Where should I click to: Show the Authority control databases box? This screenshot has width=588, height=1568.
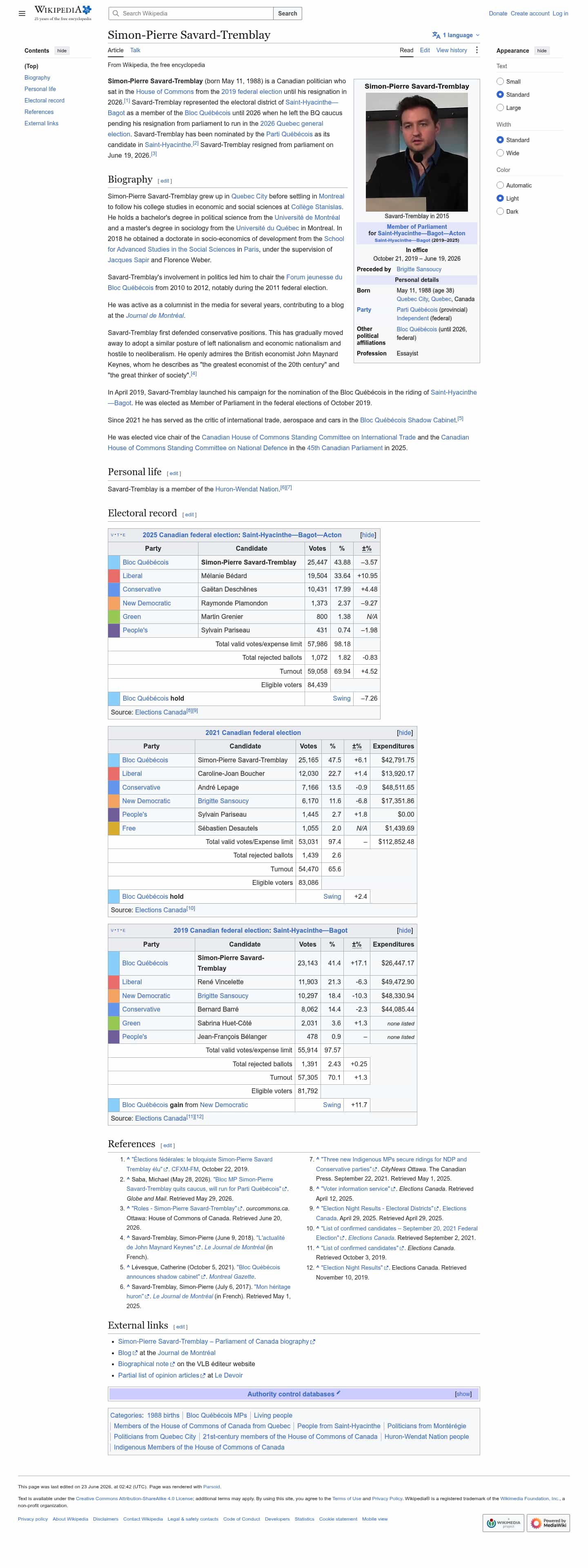point(463,1394)
